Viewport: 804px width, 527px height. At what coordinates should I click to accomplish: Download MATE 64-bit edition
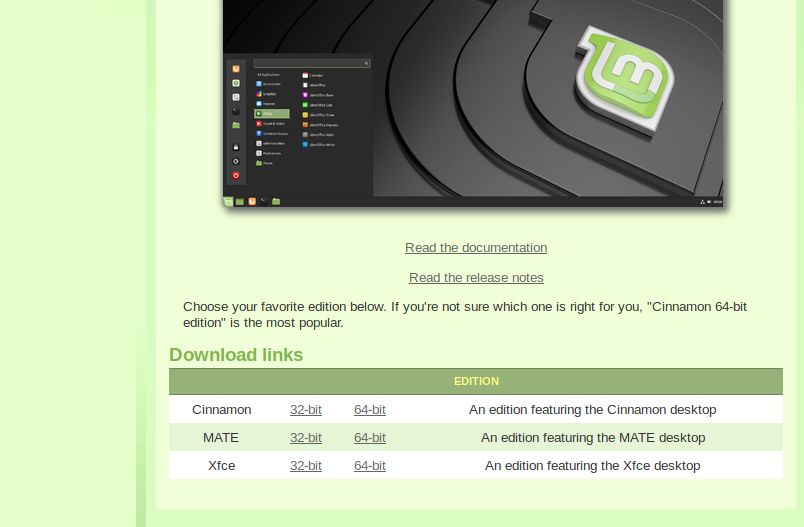click(370, 438)
